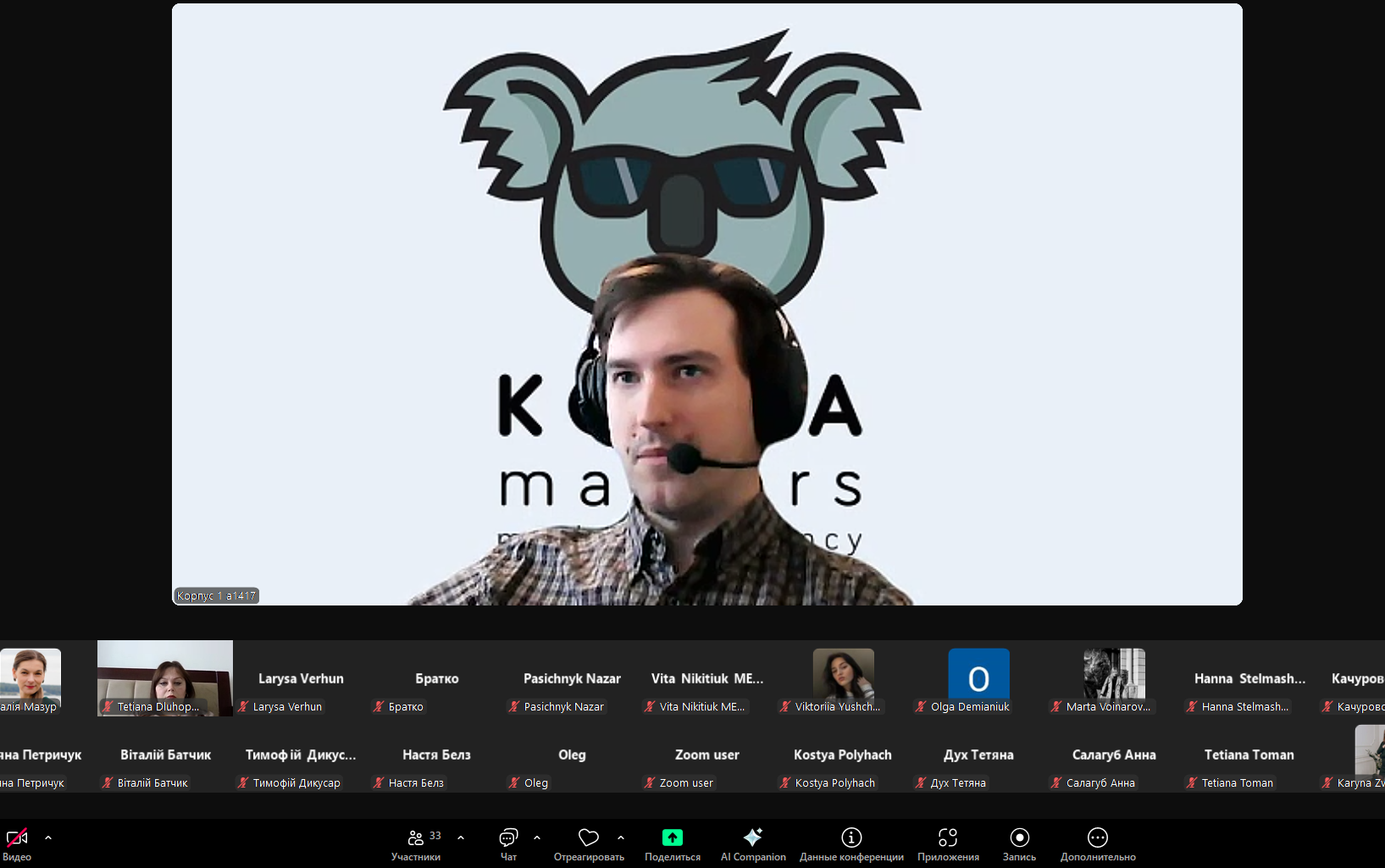The height and width of the screenshot is (868, 1385).
Task: Click muted mic icon on Viktoriia Yushch tile
Action: tap(785, 706)
